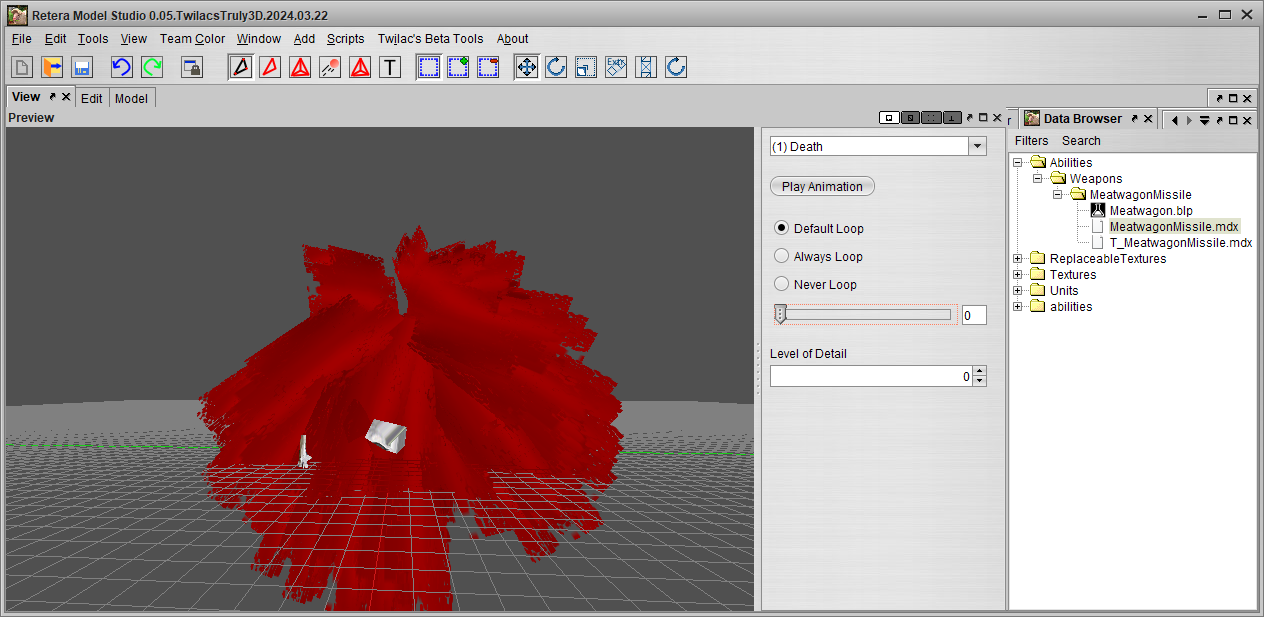This screenshot has width=1264, height=617.
Task: Select the Default Loop radio button
Action: click(782, 228)
